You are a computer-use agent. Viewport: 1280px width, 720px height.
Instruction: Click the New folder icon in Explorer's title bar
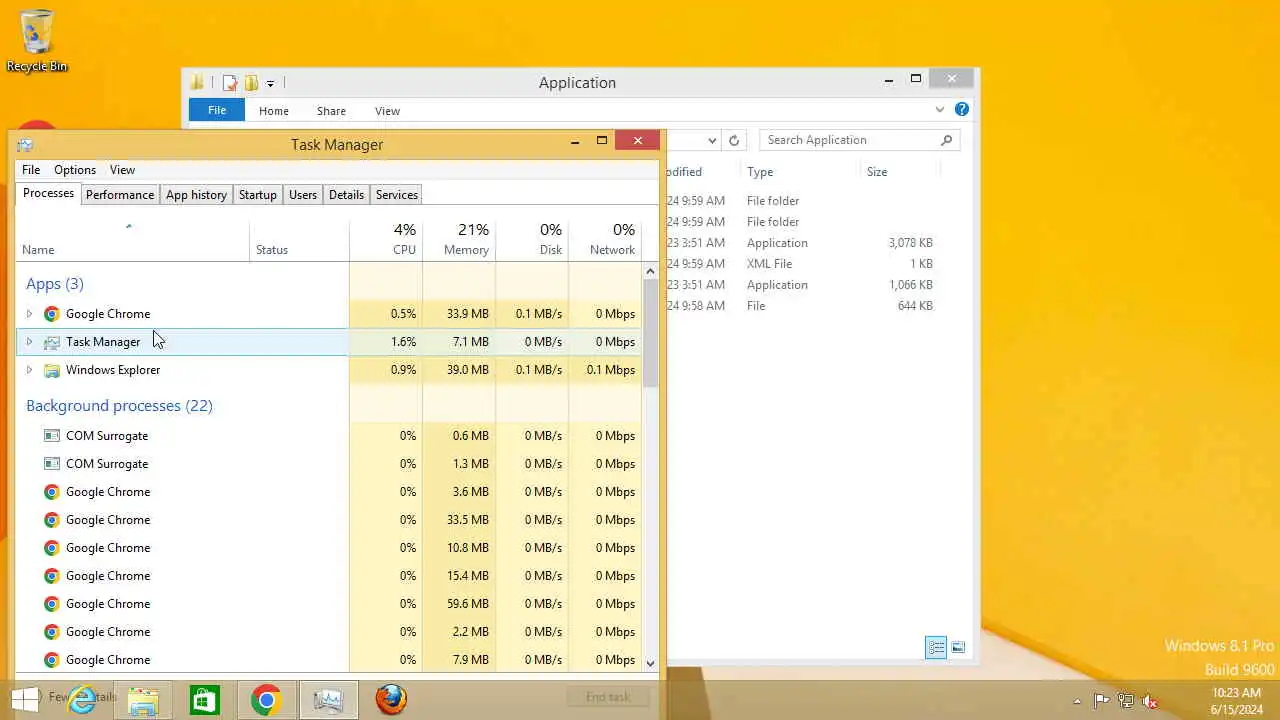click(x=251, y=83)
